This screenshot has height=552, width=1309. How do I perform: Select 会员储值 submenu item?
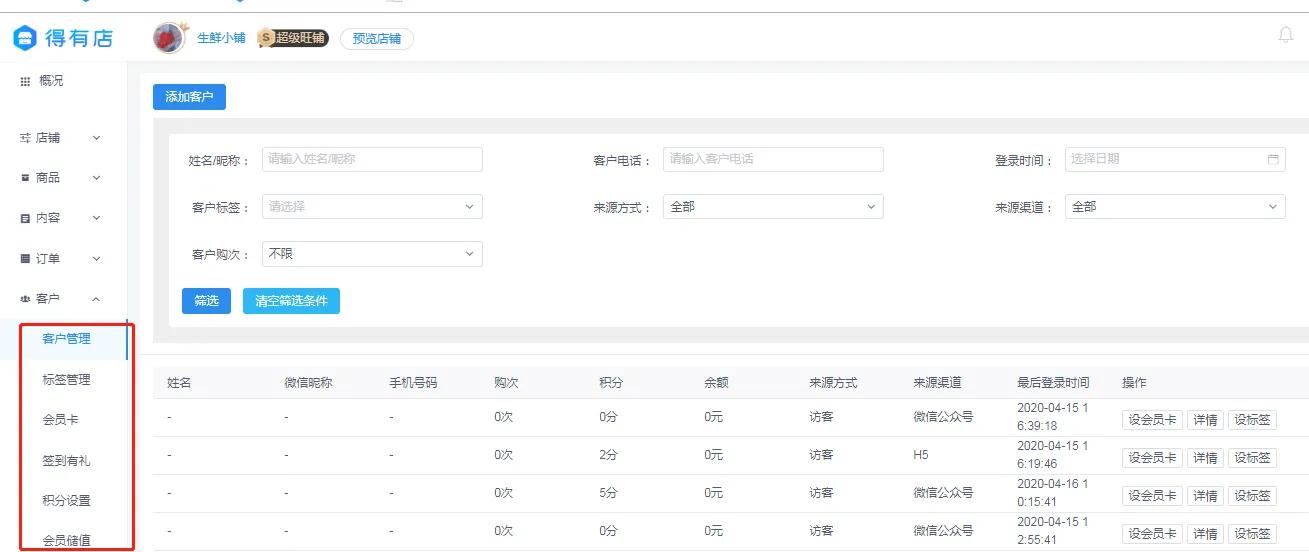67,541
